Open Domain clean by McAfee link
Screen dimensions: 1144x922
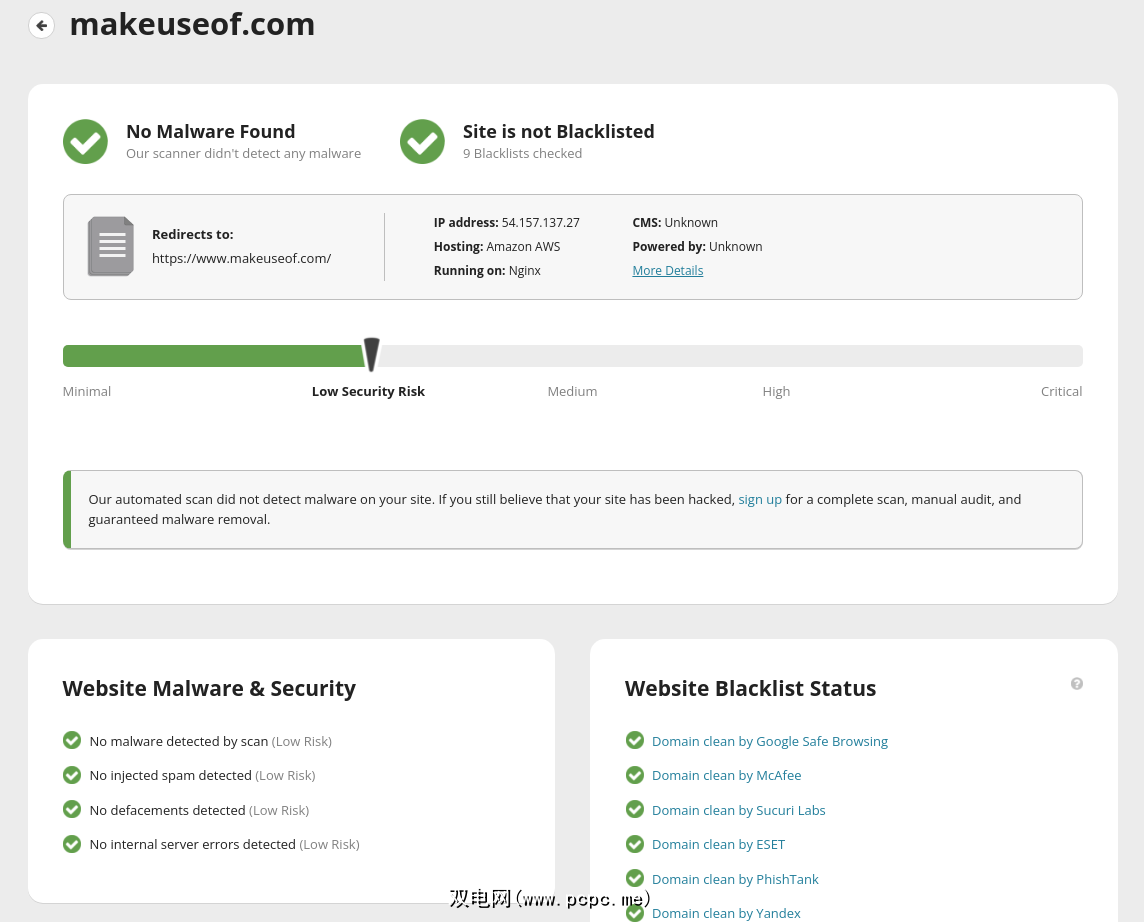tap(726, 775)
